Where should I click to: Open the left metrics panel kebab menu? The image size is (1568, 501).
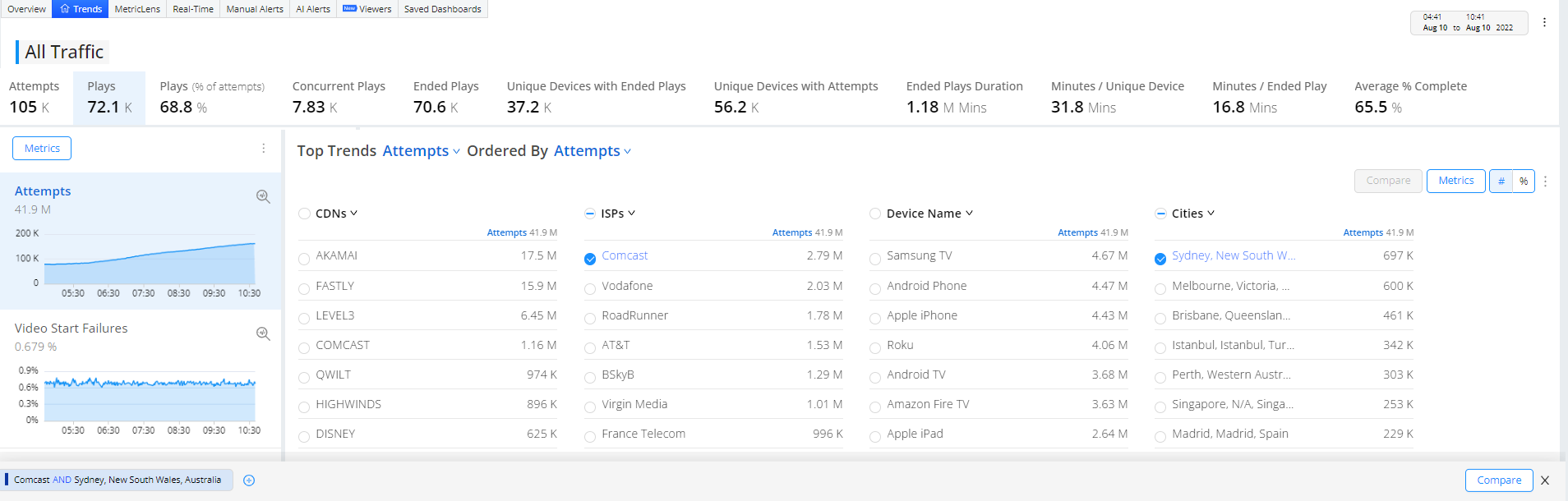coord(263,149)
